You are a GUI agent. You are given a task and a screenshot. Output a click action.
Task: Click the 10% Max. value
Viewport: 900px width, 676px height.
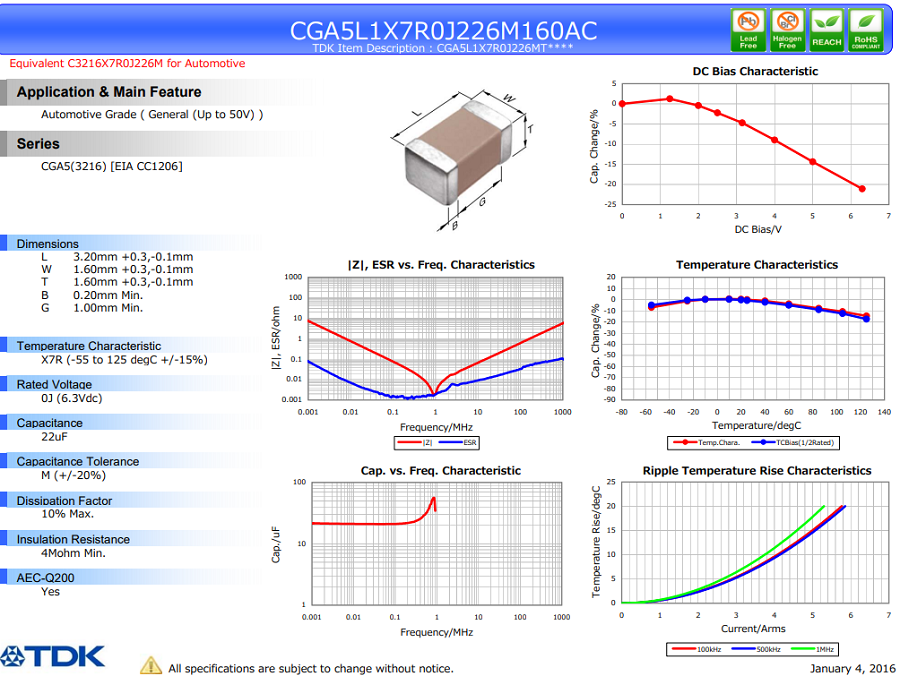67,514
